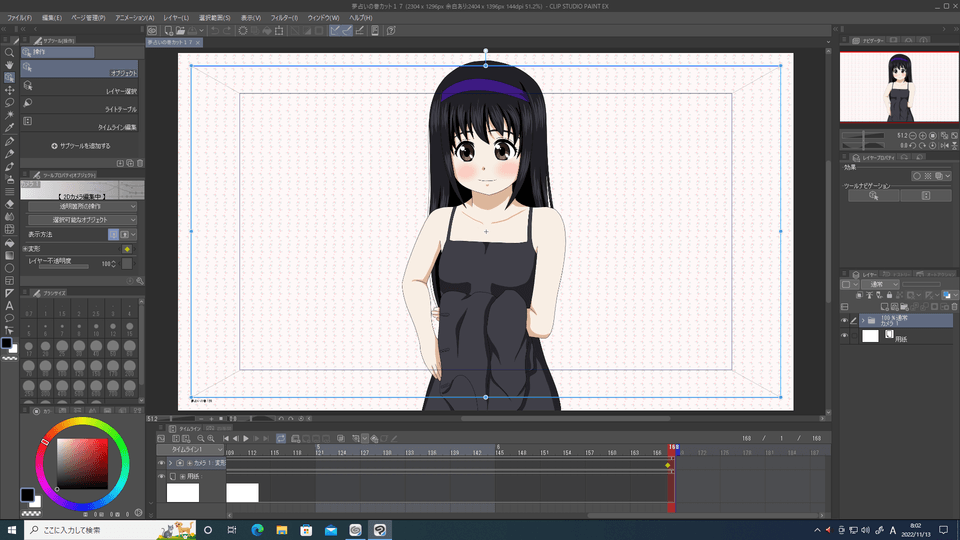Expand the カメラ 1 folder in Layer panel

[x=863, y=320]
